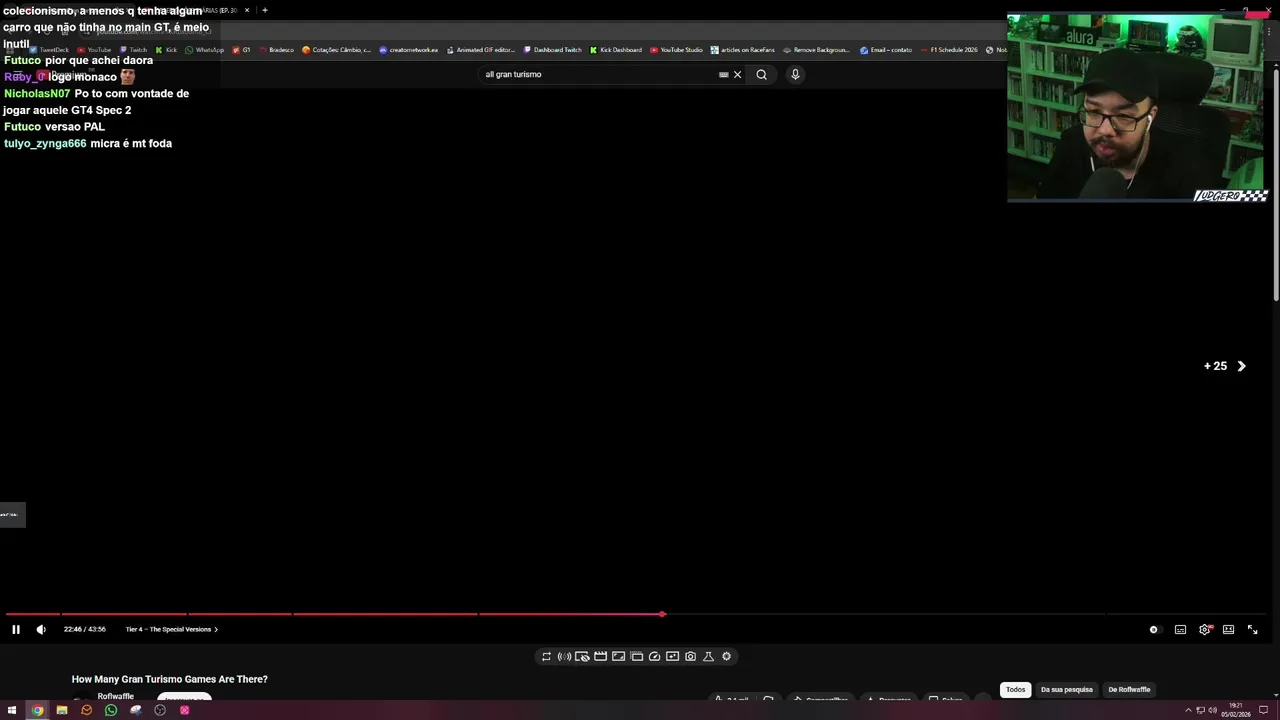The width and height of the screenshot is (1280, 720).
Task: Open Chrome from the taskbar
Action: tap(37, 710)
